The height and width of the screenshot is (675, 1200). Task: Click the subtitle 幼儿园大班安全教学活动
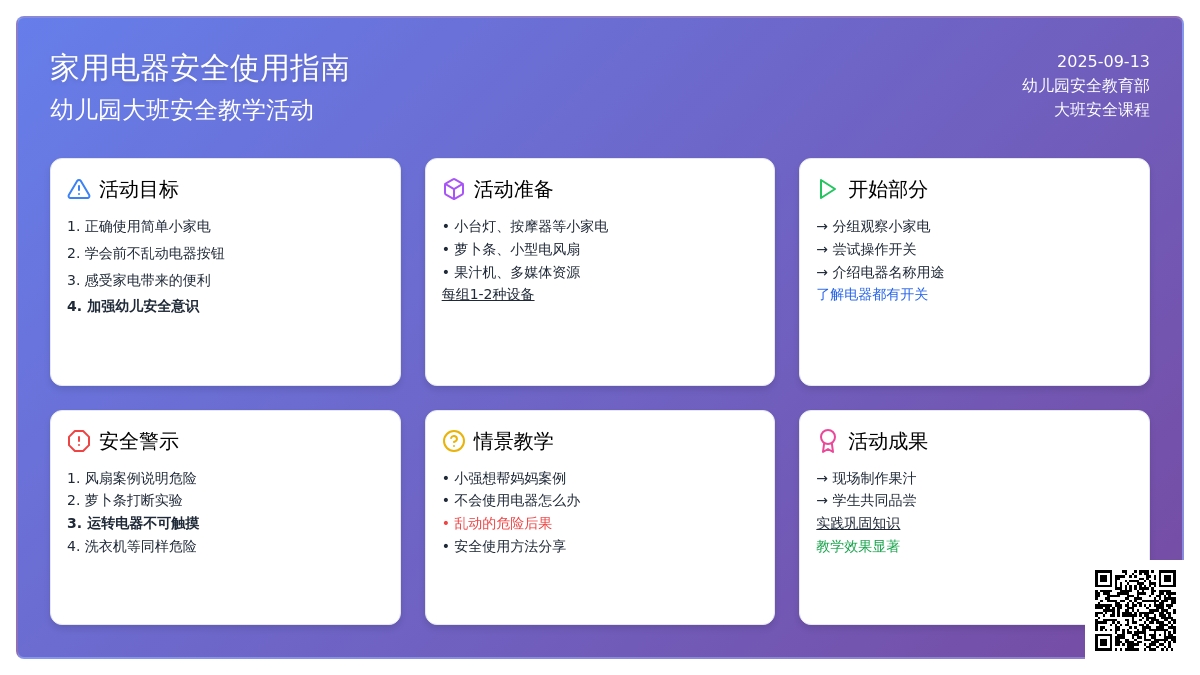tap(182, 110)
